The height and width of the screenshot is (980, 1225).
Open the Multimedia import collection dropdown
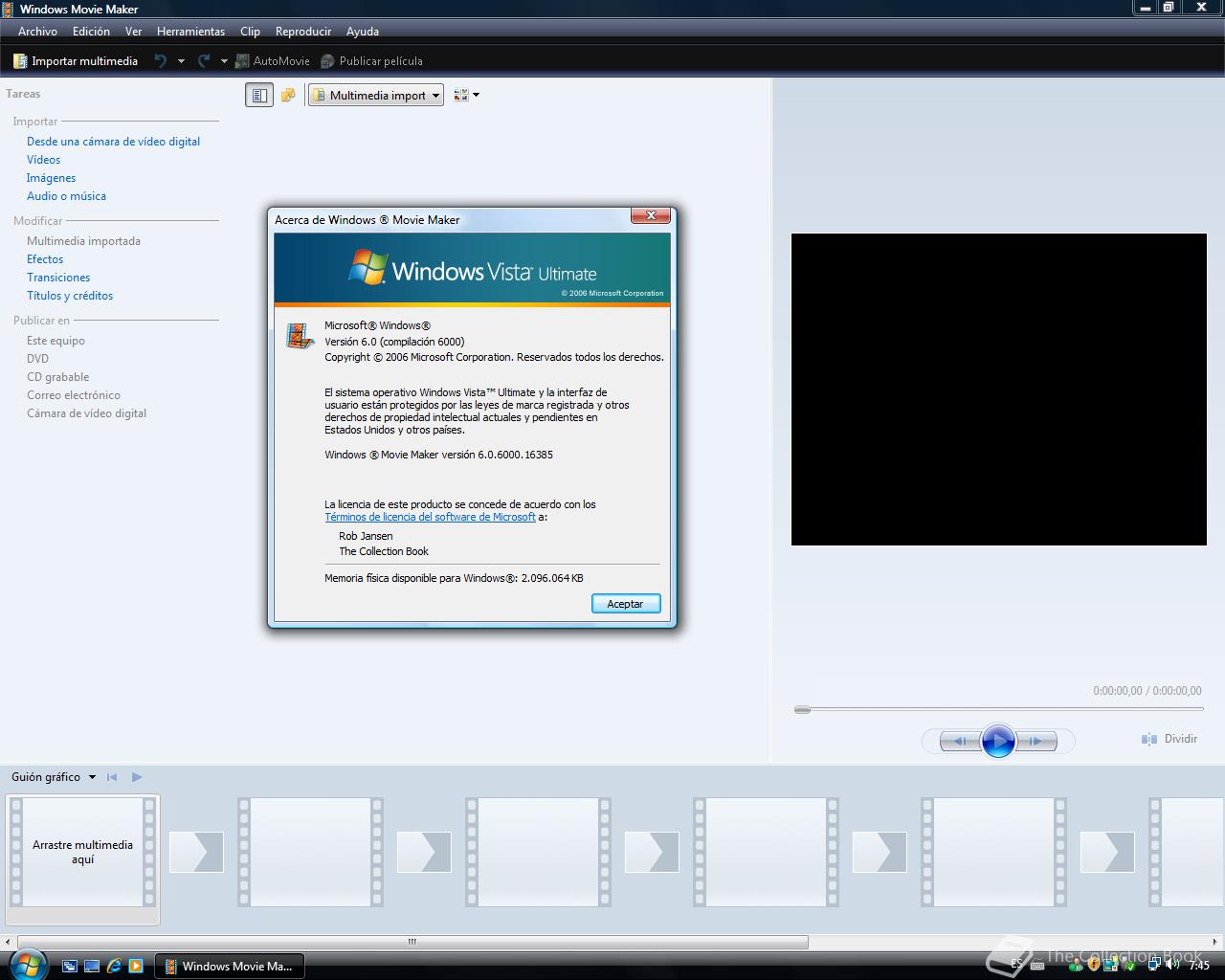(376, 95)
